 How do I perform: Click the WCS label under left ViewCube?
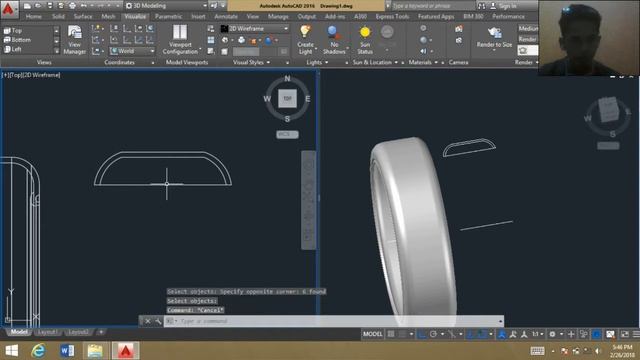[x=287, y=134]
